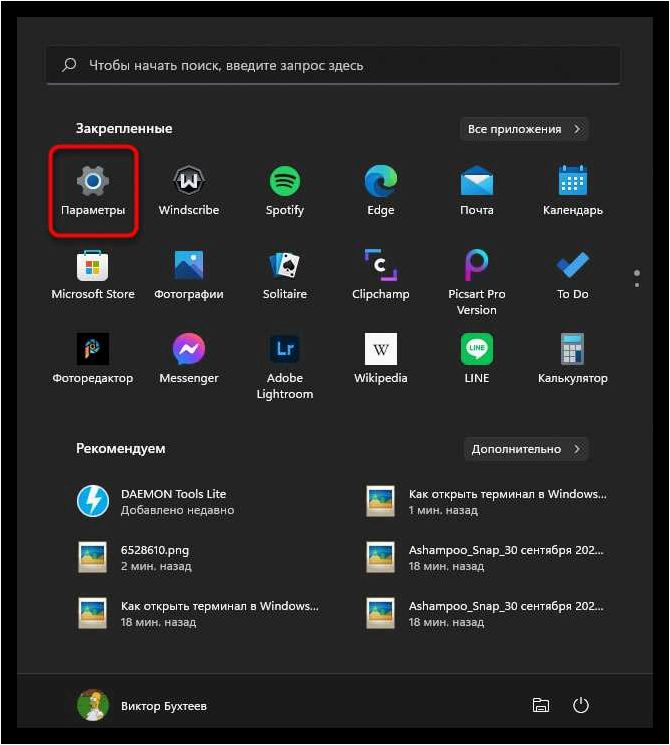Launch Adobe Lightroom
The width and height of the screenshot is (670, 745).
click(285, 366)
